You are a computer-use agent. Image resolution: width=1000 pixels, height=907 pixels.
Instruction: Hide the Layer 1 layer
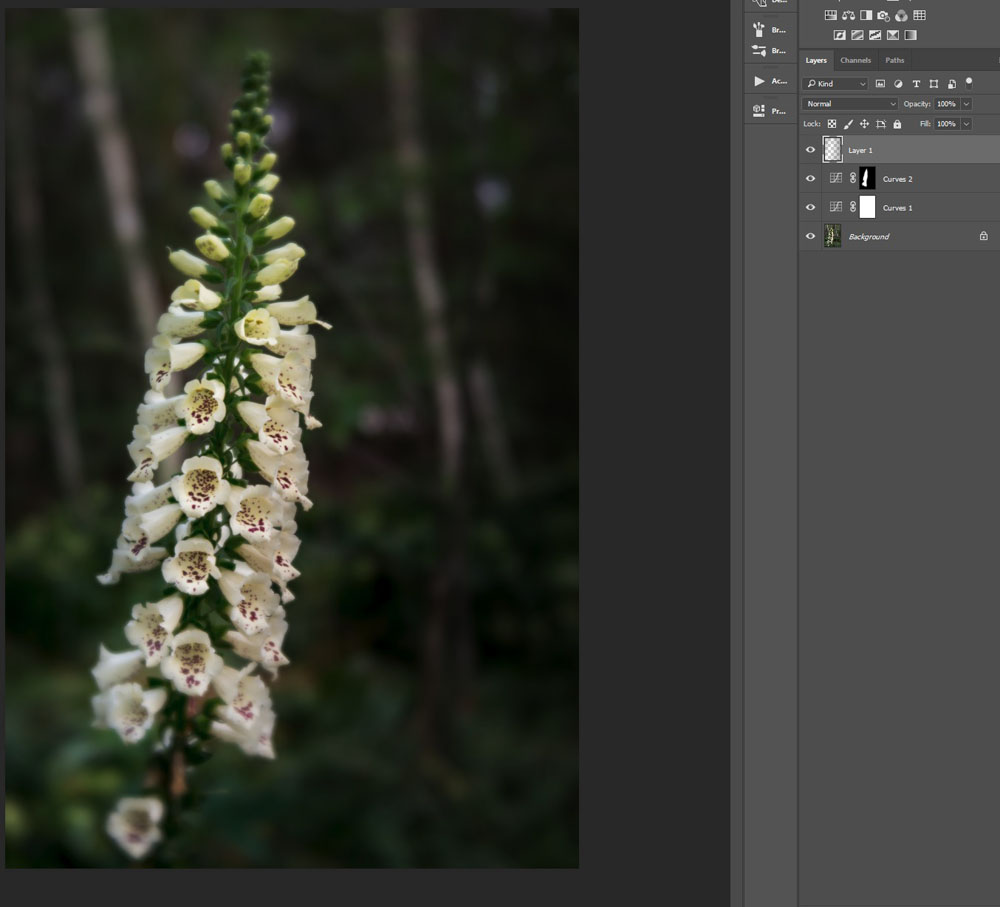click(x=810, y=150)
